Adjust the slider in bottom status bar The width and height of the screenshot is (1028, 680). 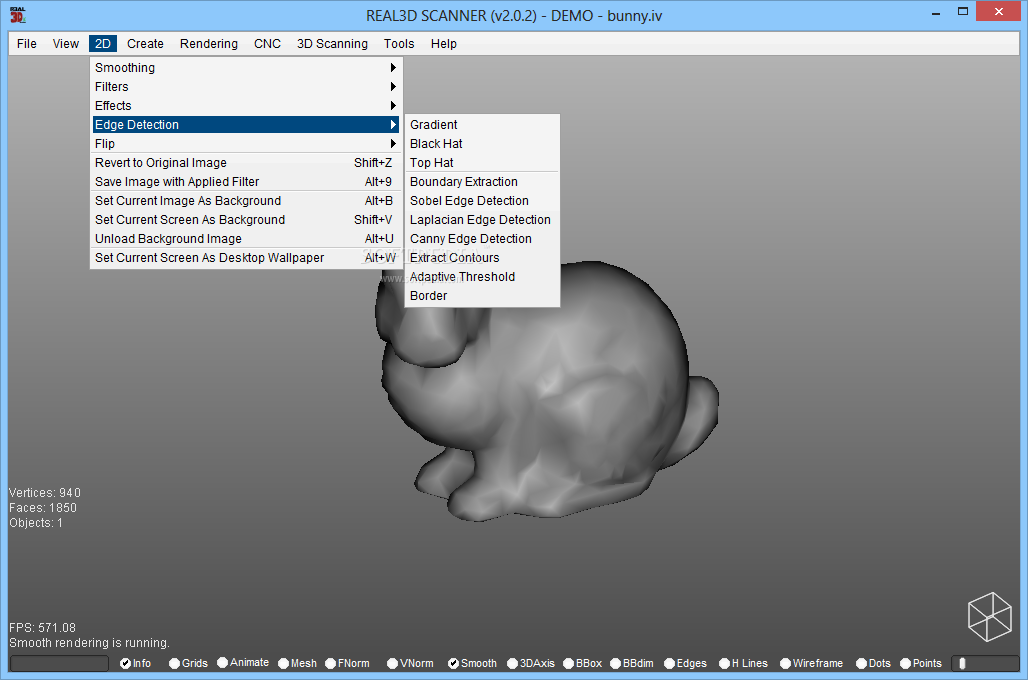click(x=985, y=663)
